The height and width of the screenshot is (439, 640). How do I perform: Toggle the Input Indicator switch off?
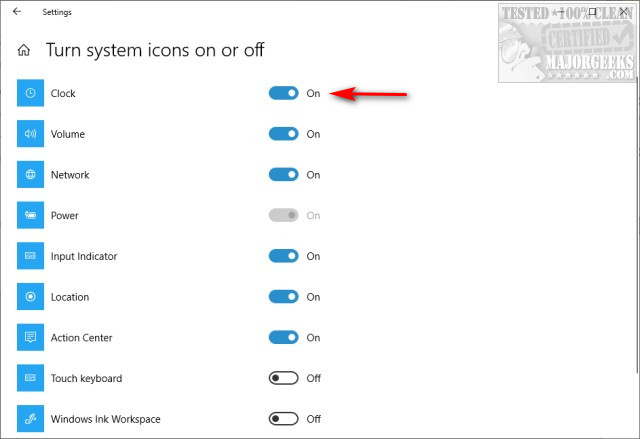tap(284, 256)
